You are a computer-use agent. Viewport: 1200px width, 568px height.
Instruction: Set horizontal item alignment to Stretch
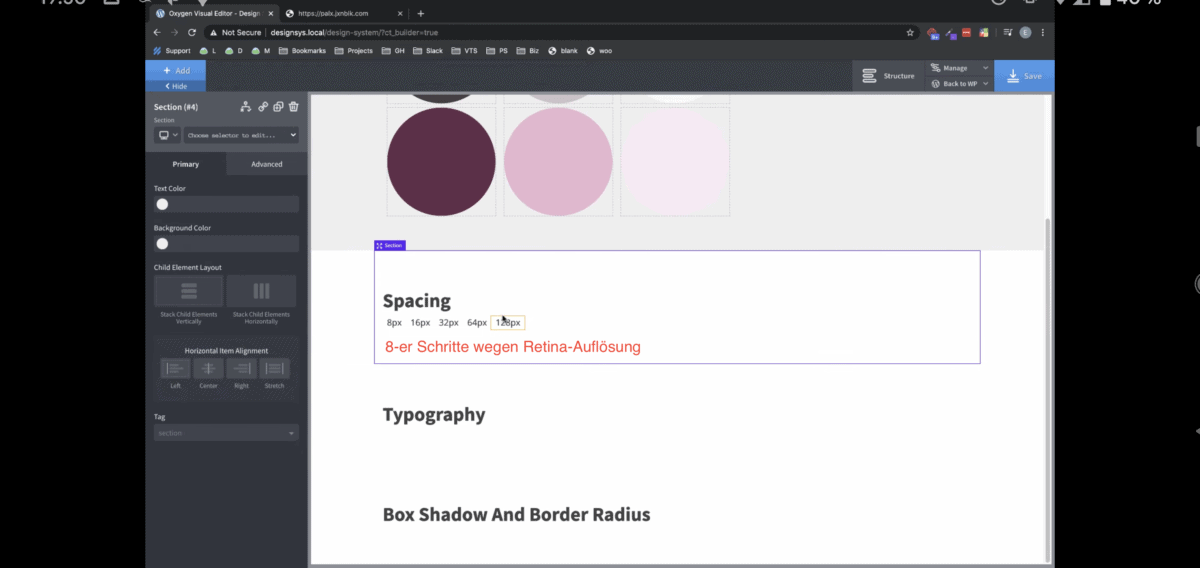click(x=274, y=369)
